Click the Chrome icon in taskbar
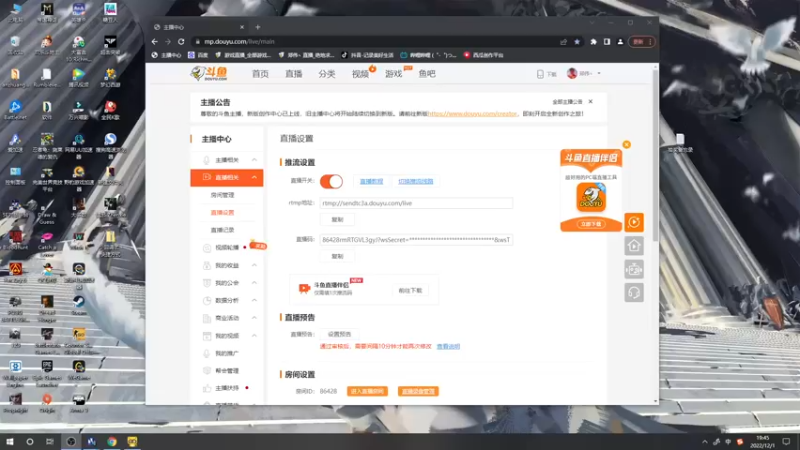800x450 pixels. click(x=112, y=441)
